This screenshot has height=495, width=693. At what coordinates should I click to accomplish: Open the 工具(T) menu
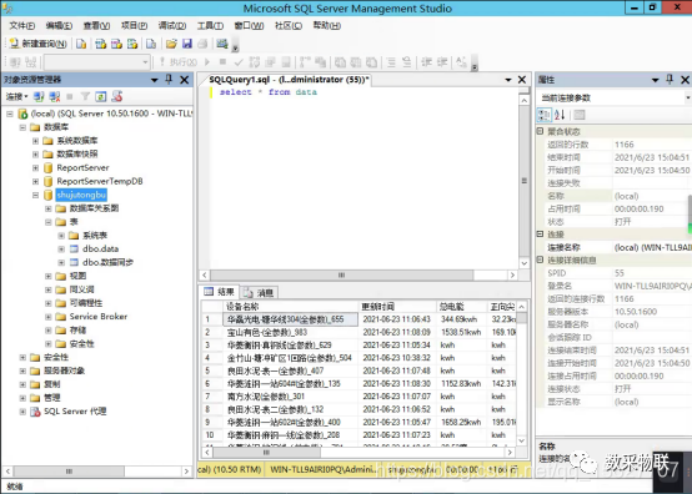click(x=210, y=26)
